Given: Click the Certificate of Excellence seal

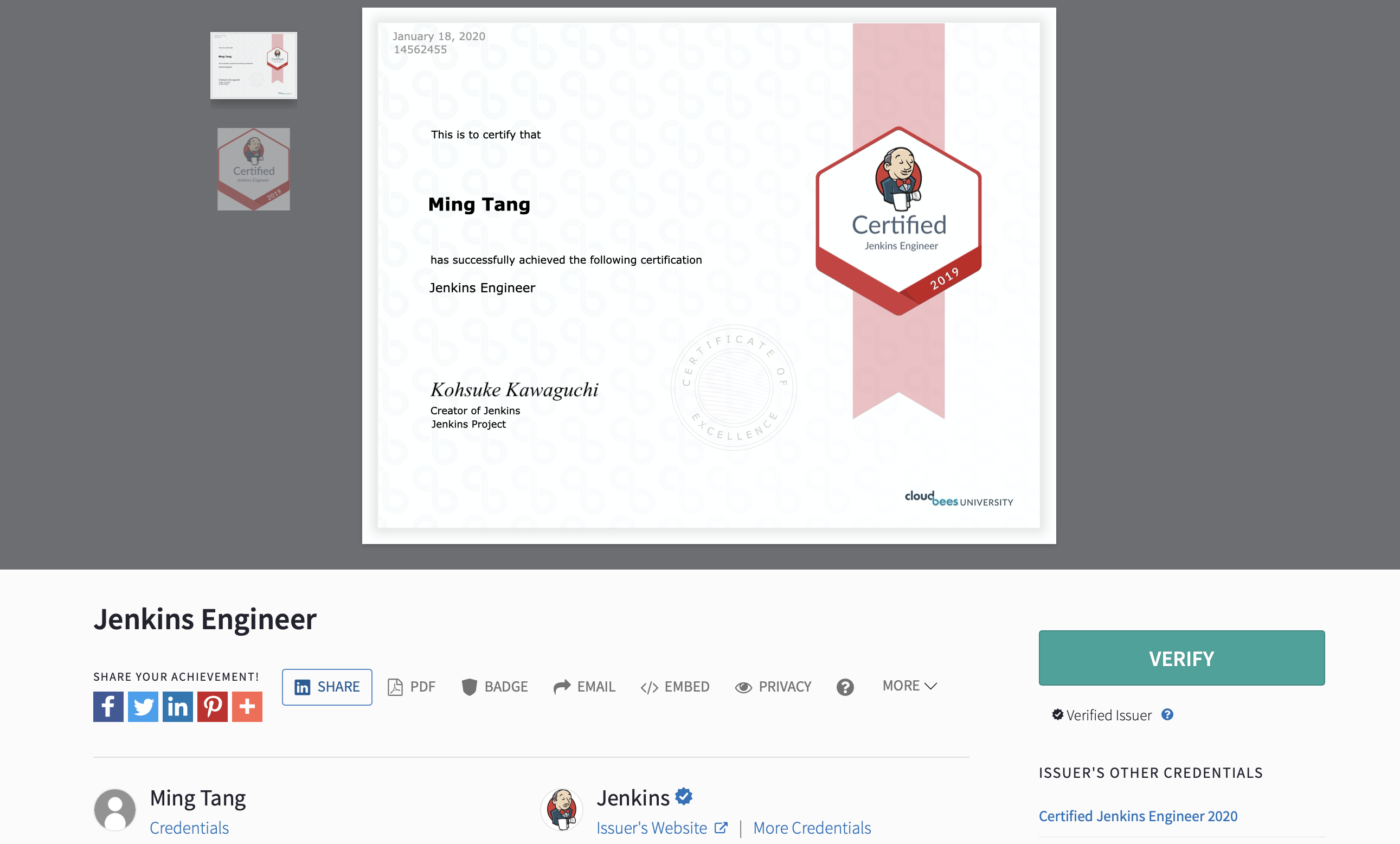Looking at the screenshot, I should coord(734,388).
